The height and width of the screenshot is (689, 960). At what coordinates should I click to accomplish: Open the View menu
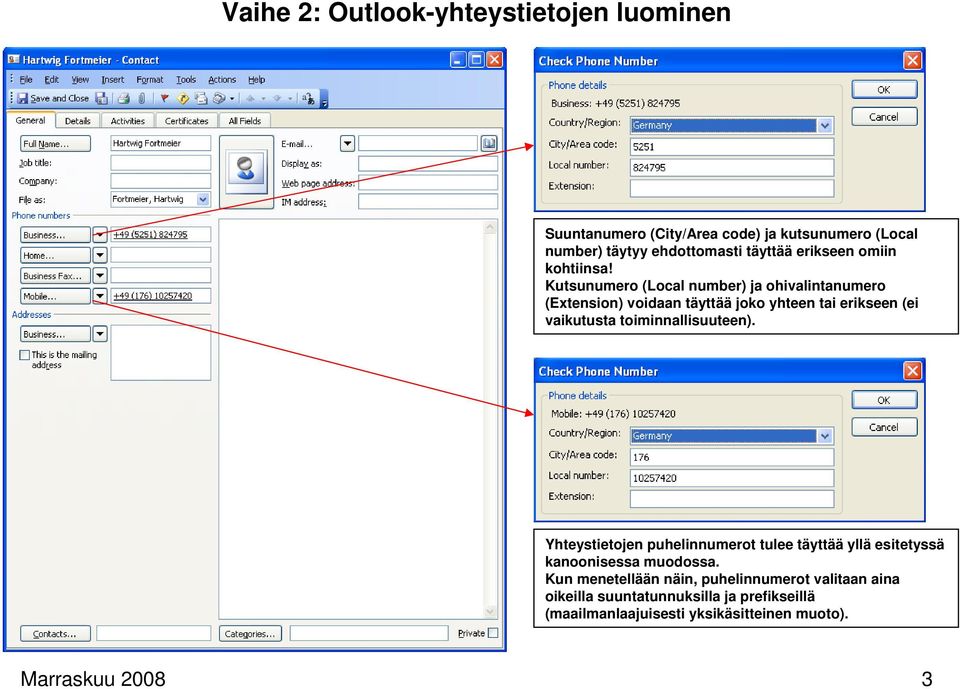tap(80, 80)
